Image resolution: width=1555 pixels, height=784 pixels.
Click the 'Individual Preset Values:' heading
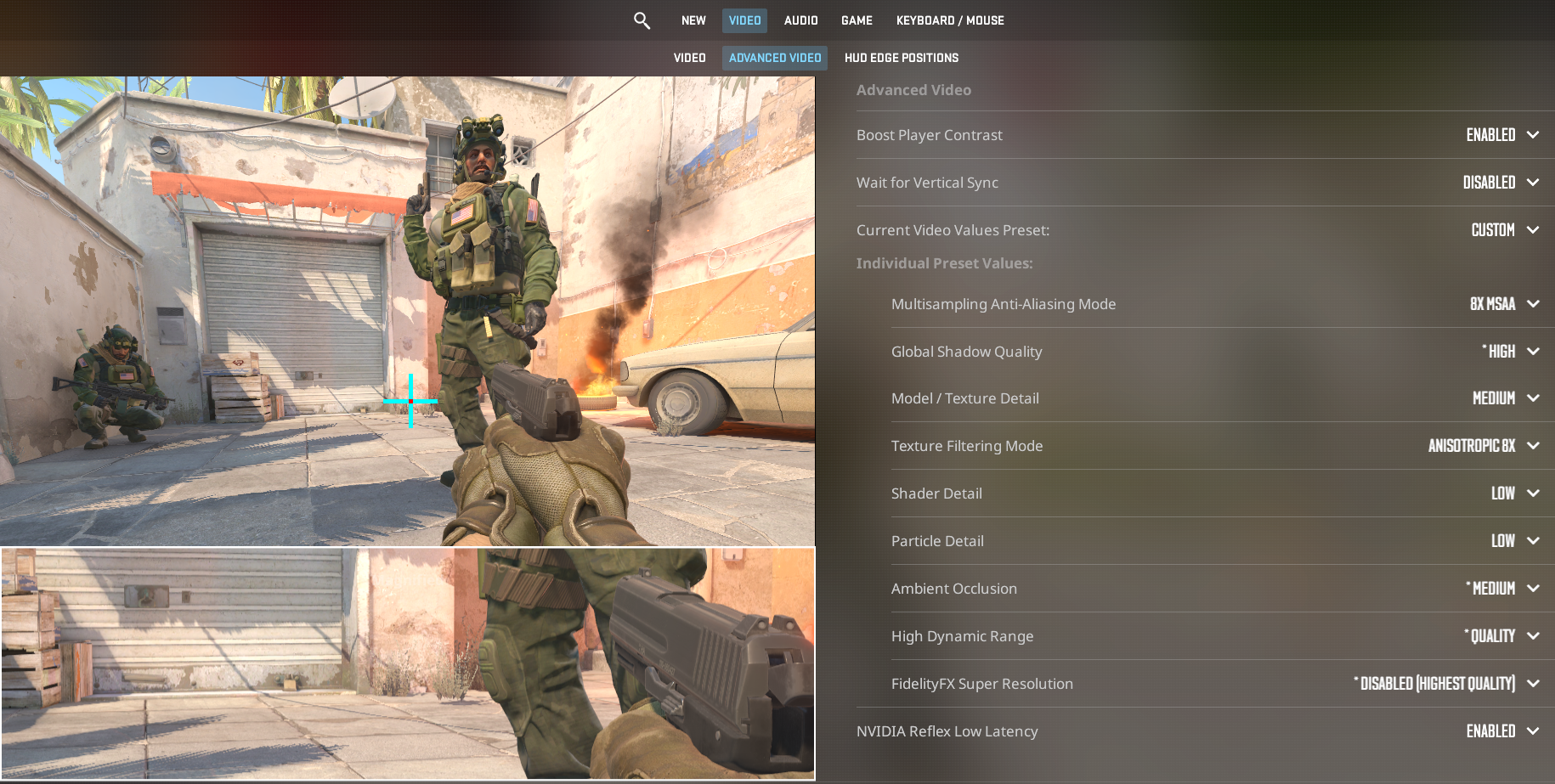pyautogui.click(x=944, y=263)
